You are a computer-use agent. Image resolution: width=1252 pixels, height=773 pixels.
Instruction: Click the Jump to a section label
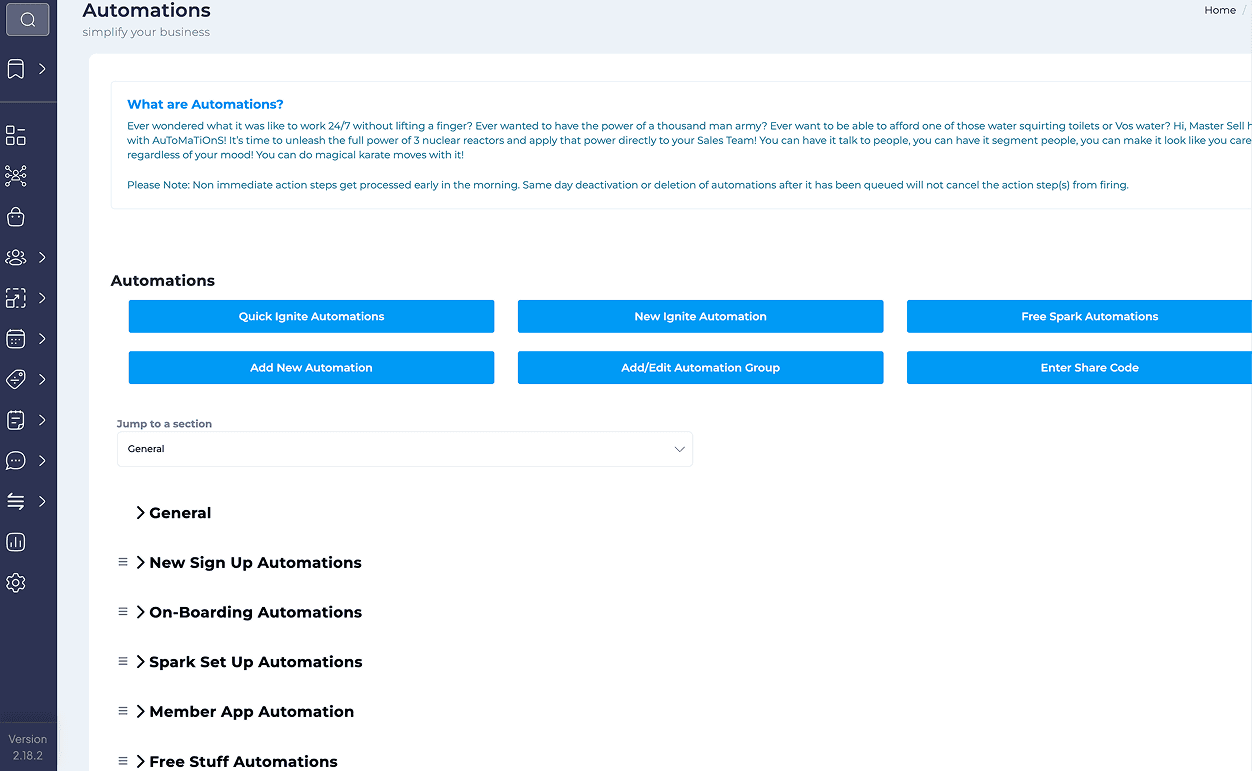pos(164,424)
